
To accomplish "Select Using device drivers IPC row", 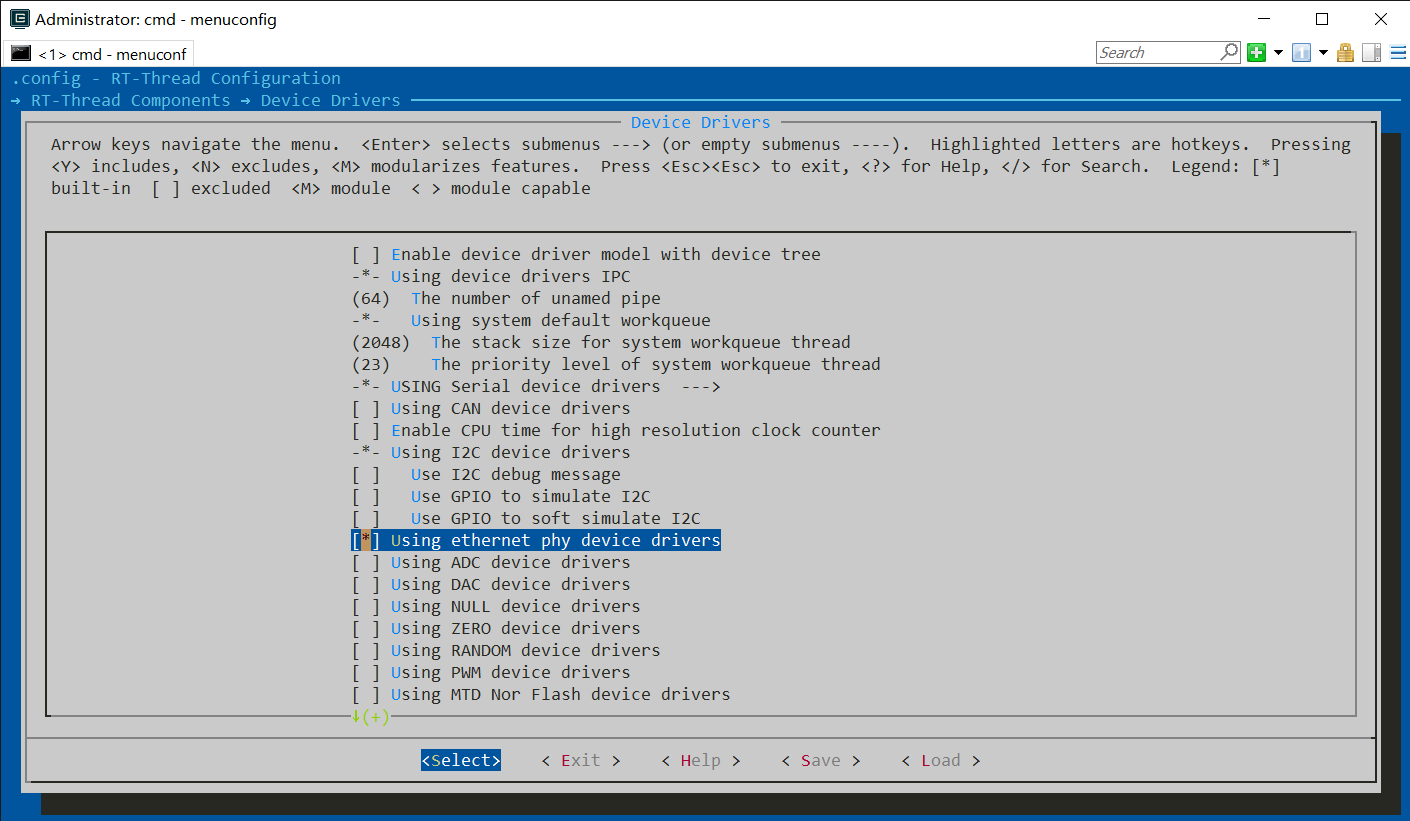I will tap(491, 276).
